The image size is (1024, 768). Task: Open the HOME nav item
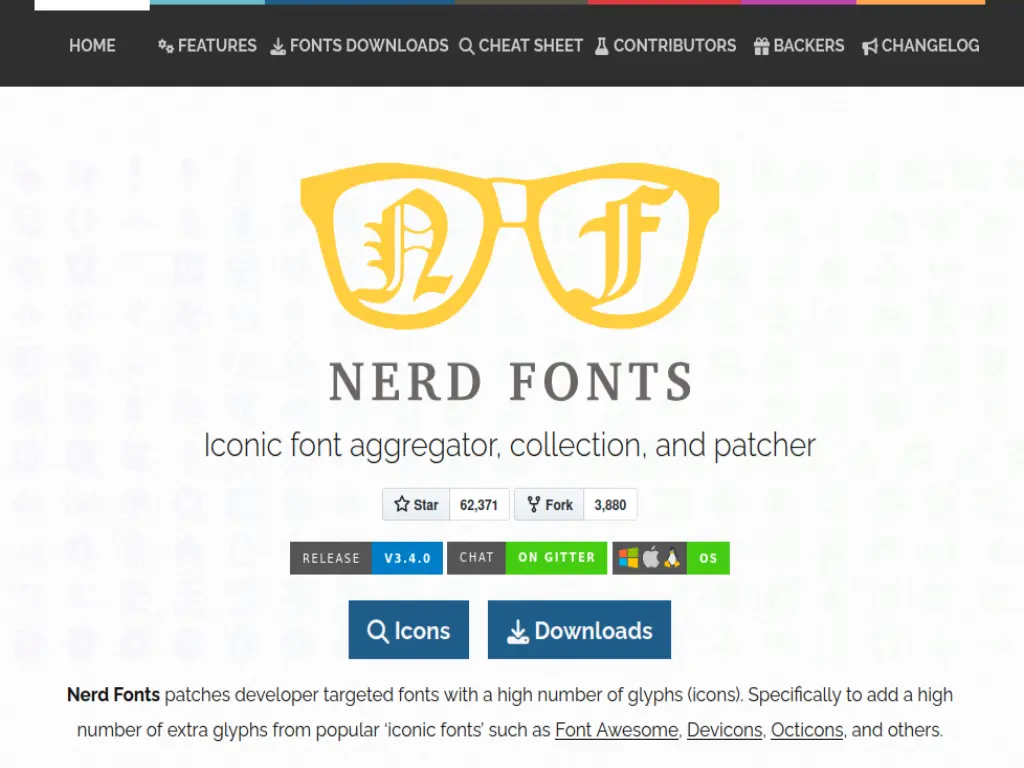tap(92, 46)
